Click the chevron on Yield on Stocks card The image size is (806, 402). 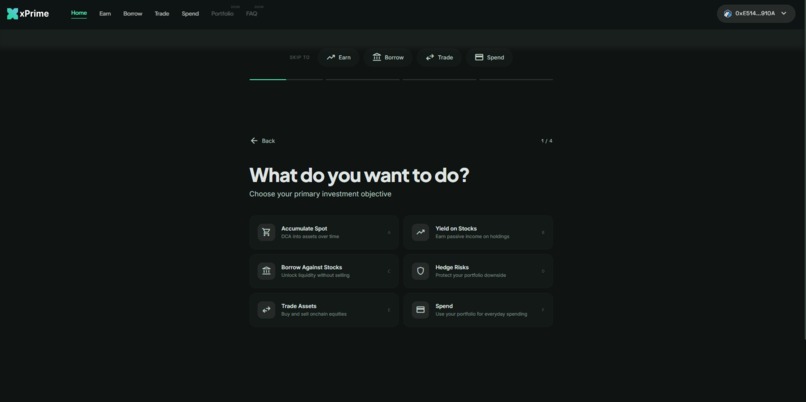pos(543,233)
